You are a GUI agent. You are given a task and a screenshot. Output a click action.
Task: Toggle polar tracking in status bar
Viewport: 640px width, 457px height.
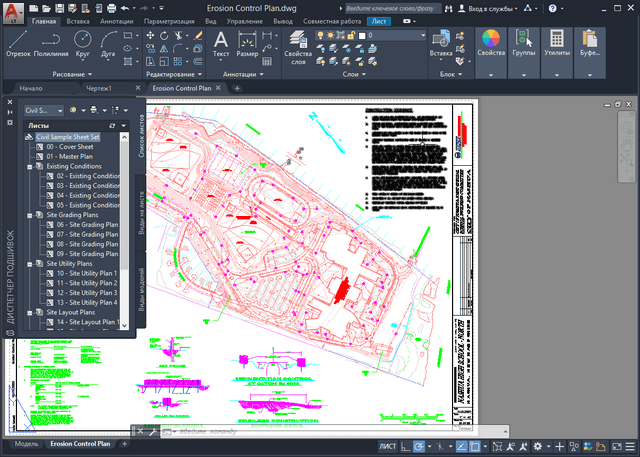pos(419,445)
